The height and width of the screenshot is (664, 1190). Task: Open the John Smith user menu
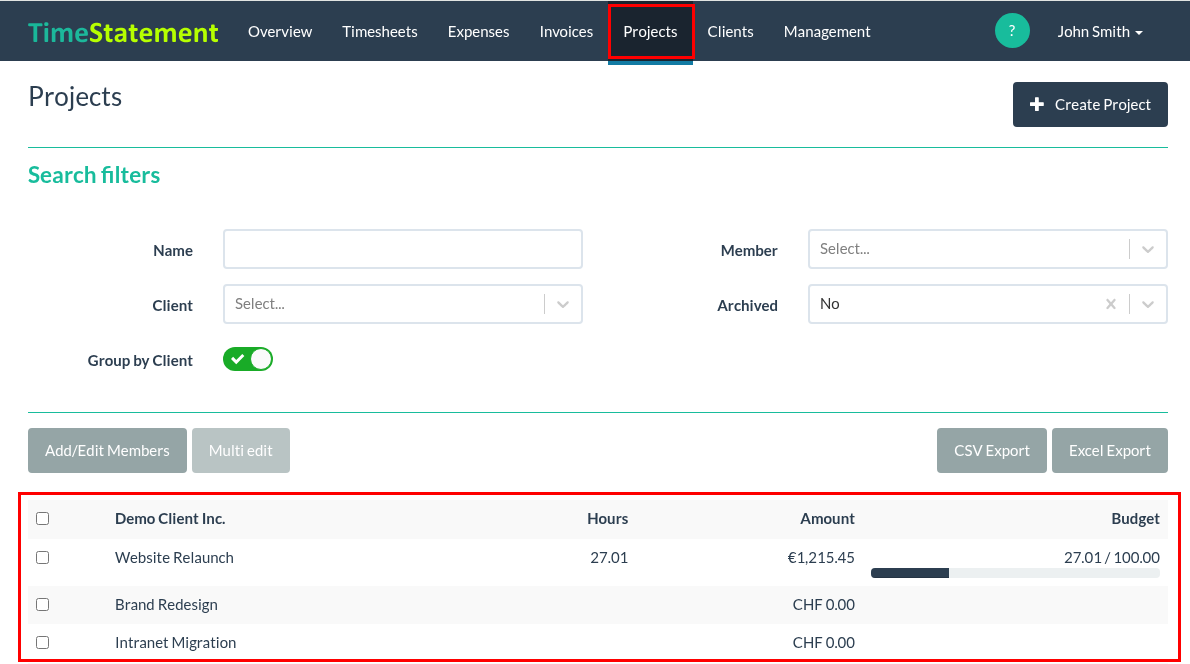coord(1100,32)
